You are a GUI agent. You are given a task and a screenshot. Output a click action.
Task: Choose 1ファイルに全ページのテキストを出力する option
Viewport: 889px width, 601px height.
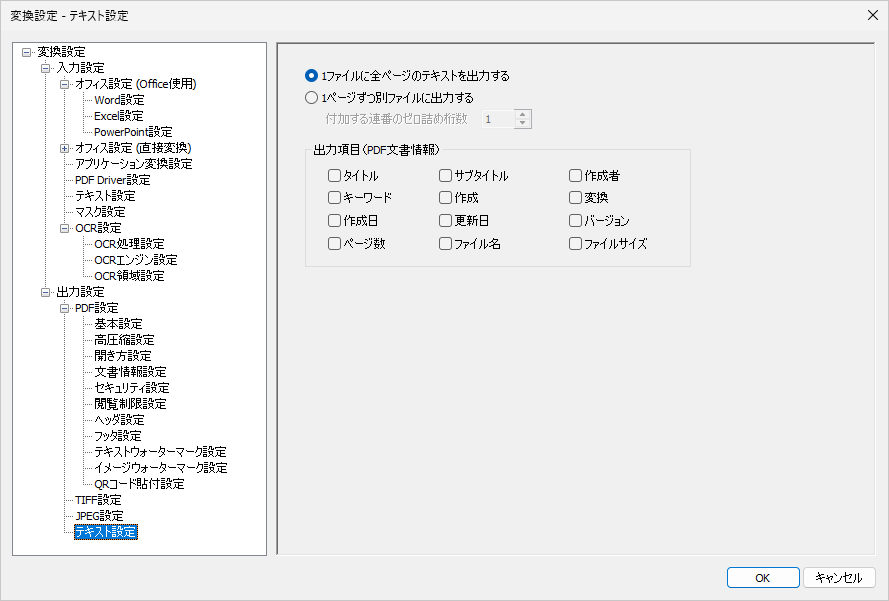coord(311,75)
